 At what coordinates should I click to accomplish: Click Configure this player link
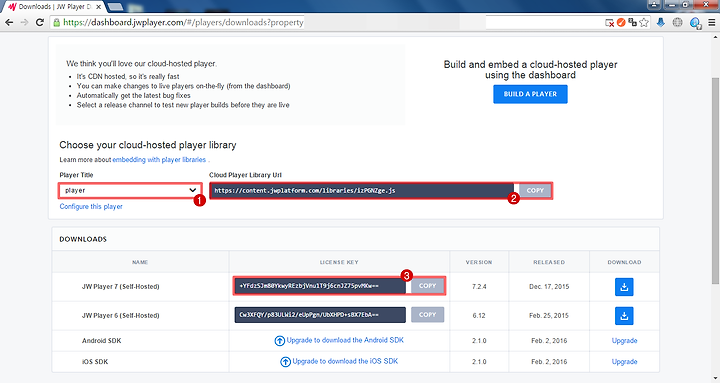tap(91, 207)
